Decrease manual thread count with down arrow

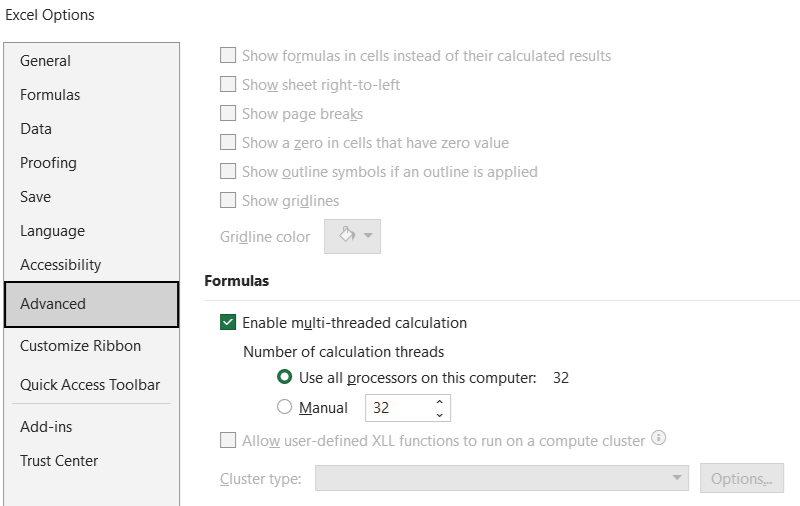click(x=439, y=414)
